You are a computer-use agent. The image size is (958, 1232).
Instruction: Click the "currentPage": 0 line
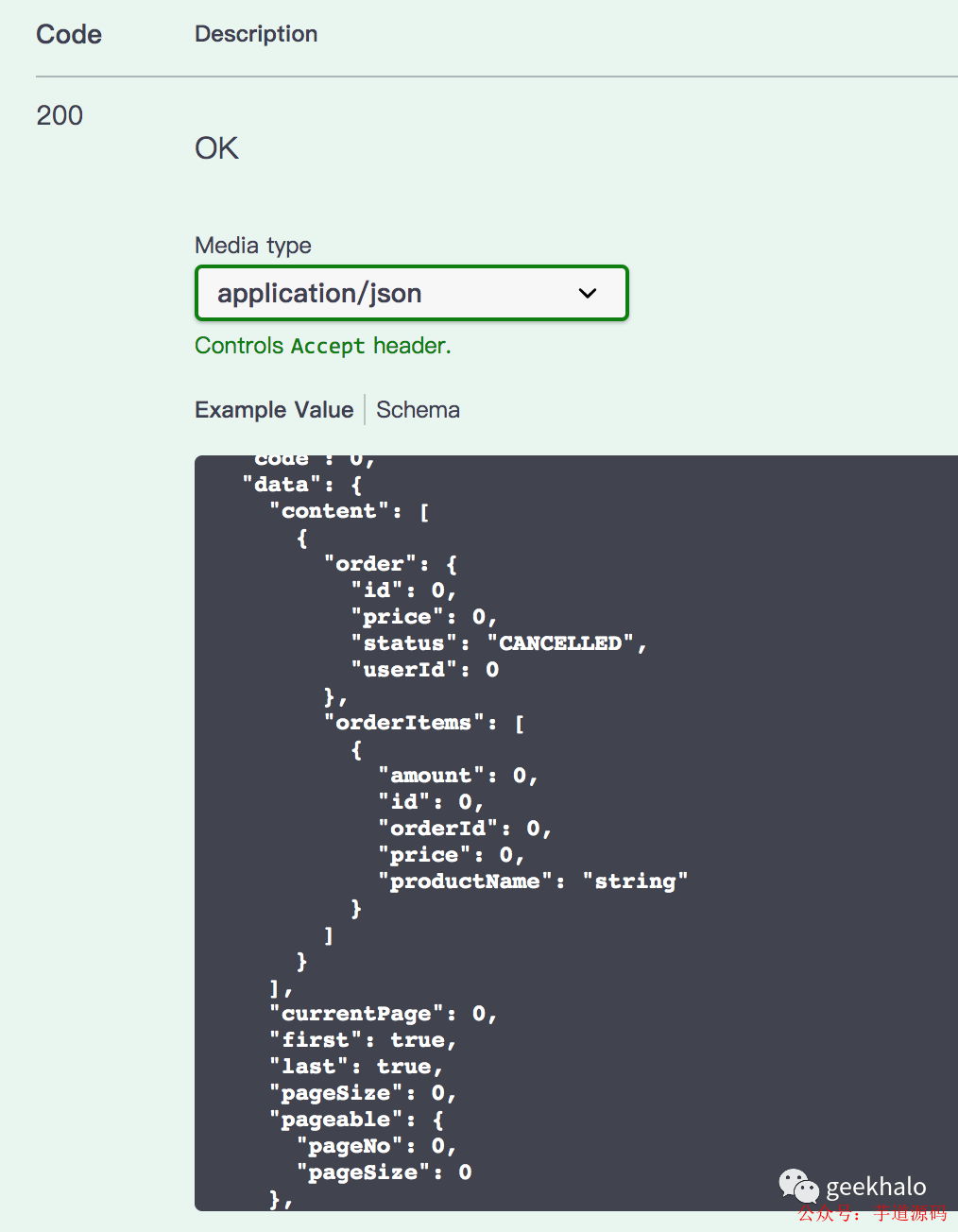[x=384, y=1014]
